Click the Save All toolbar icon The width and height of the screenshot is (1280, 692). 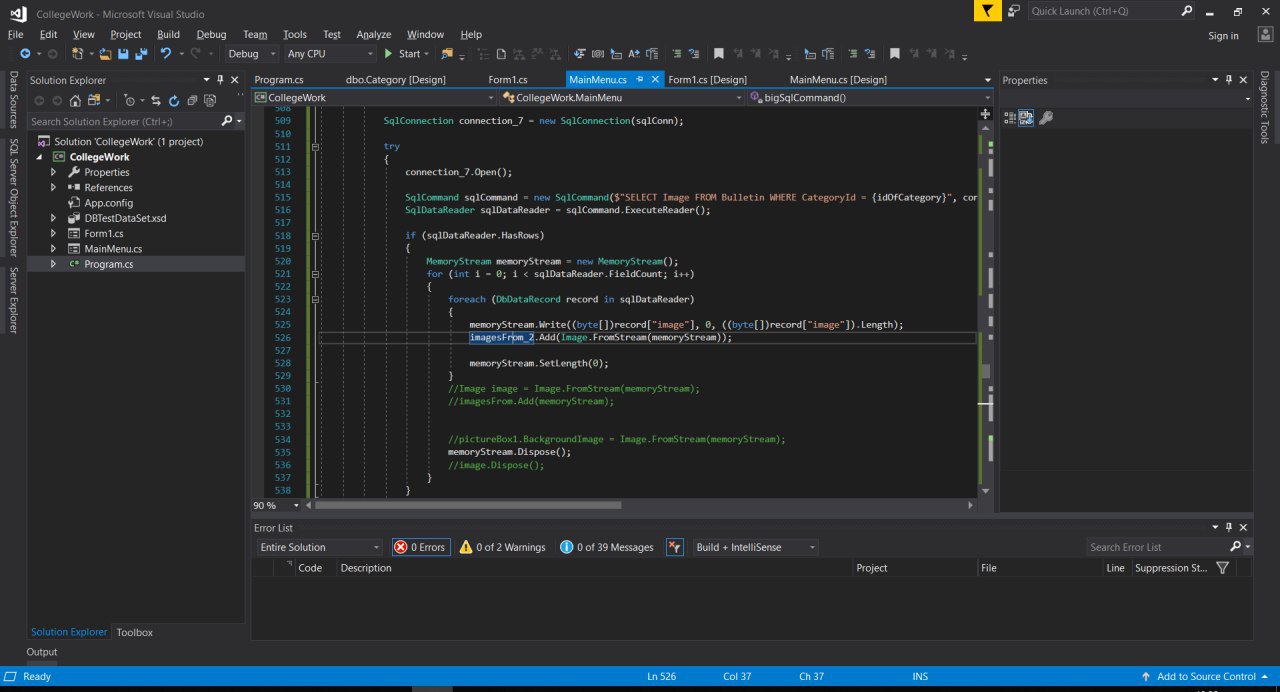[139, 54]
